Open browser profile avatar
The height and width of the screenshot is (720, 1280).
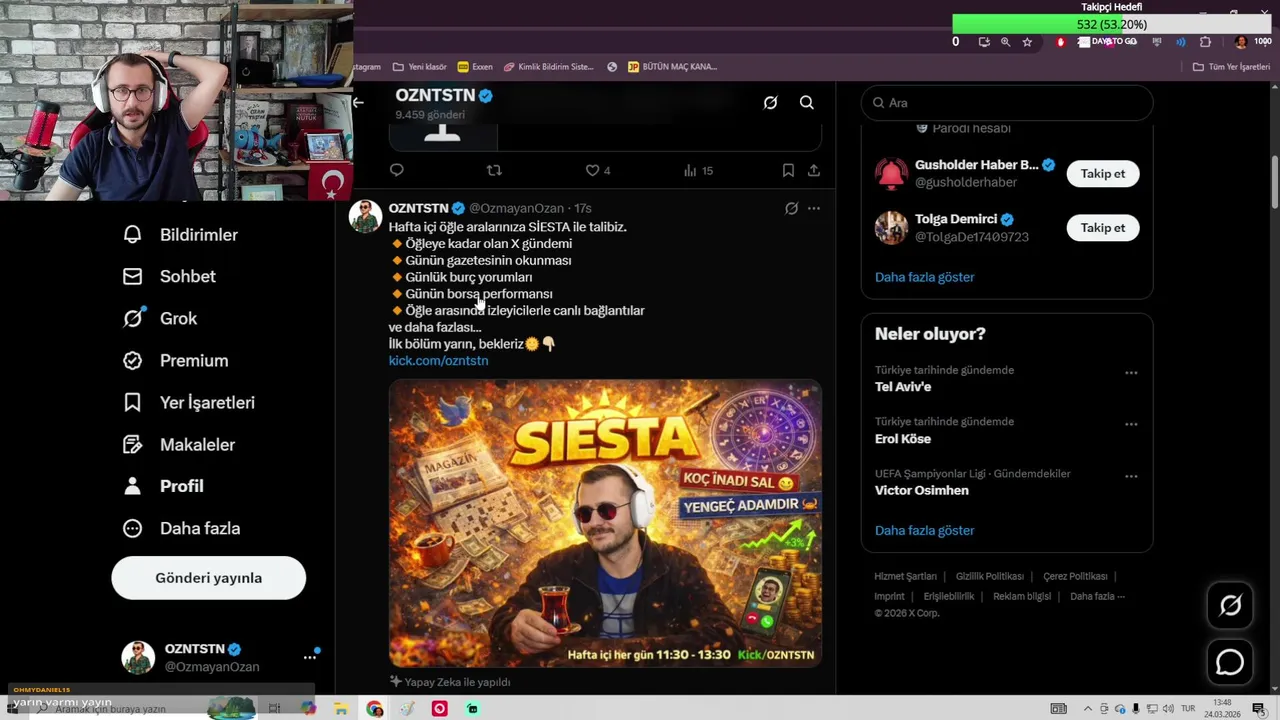[1241, 42]
